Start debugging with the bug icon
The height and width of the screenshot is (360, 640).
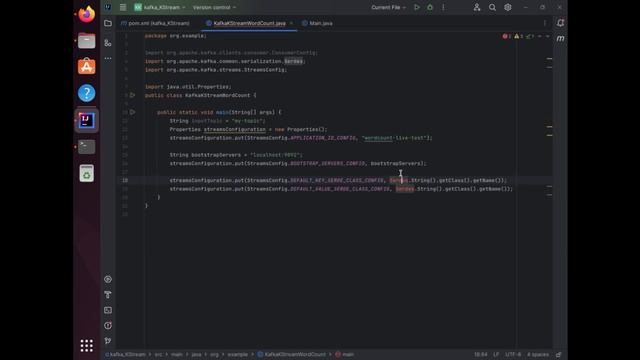(430, 7)
